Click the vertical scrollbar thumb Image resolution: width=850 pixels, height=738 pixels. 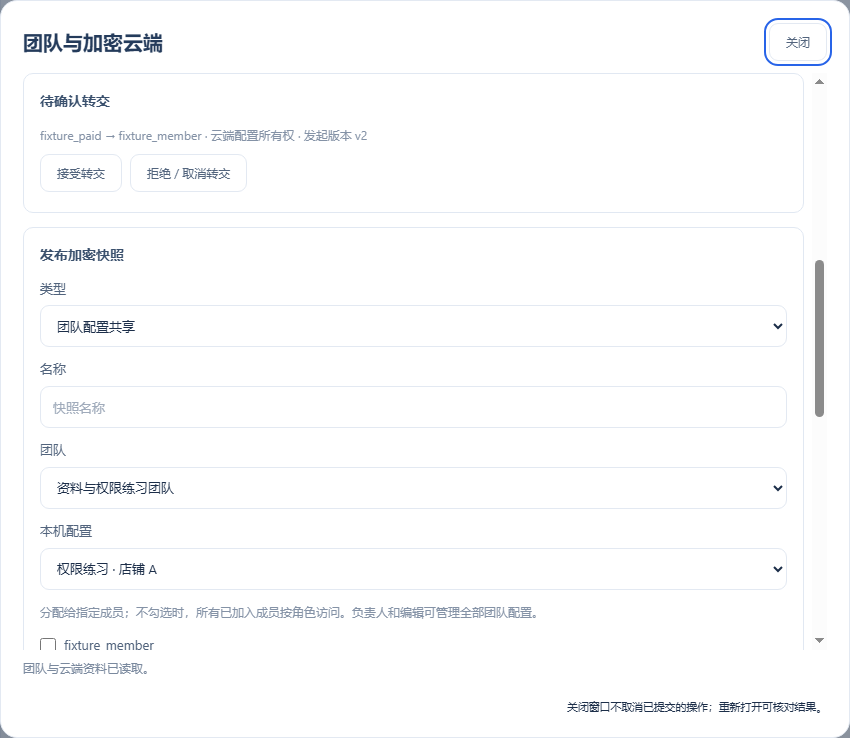point(820,338)
